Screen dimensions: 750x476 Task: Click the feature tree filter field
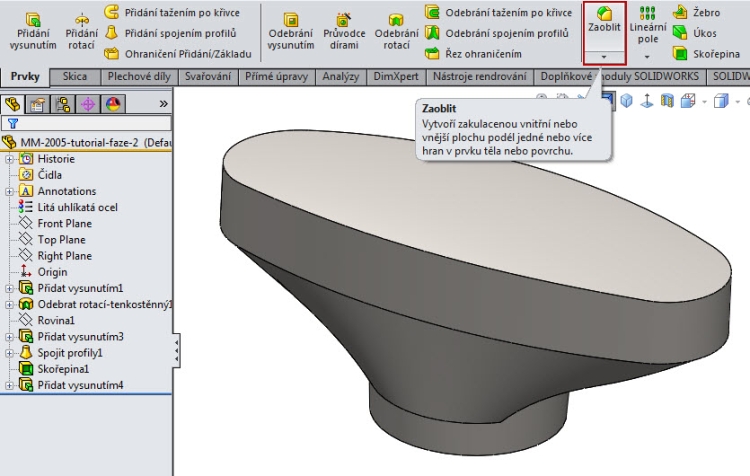click(x=86, y=123)
